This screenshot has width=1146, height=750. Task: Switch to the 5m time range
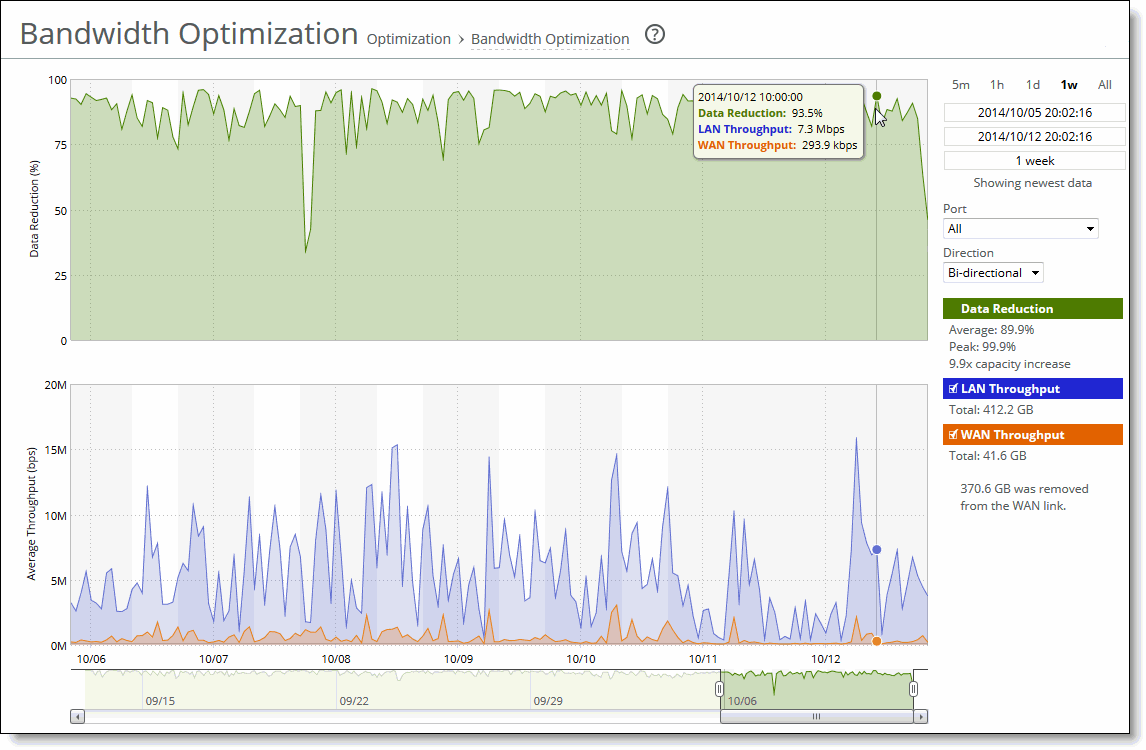959,85
